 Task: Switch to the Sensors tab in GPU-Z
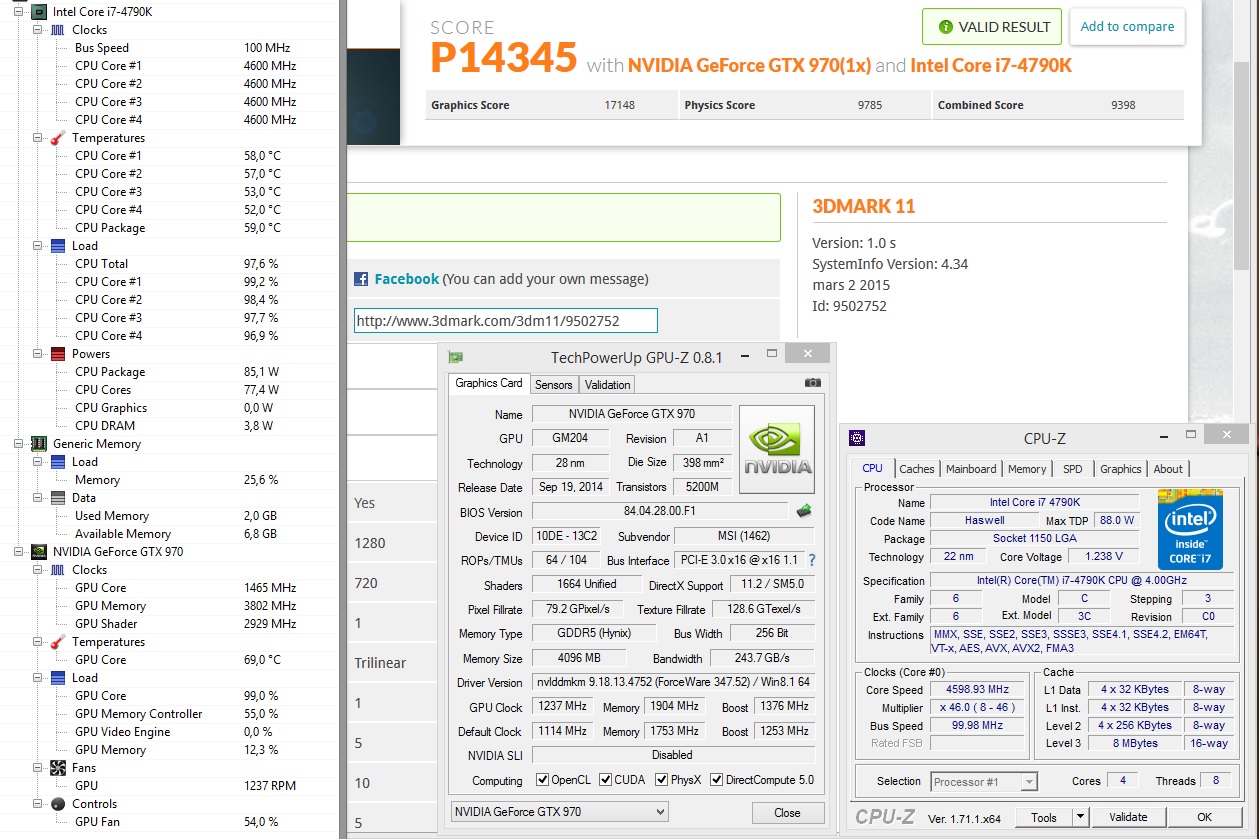(553, 384)
